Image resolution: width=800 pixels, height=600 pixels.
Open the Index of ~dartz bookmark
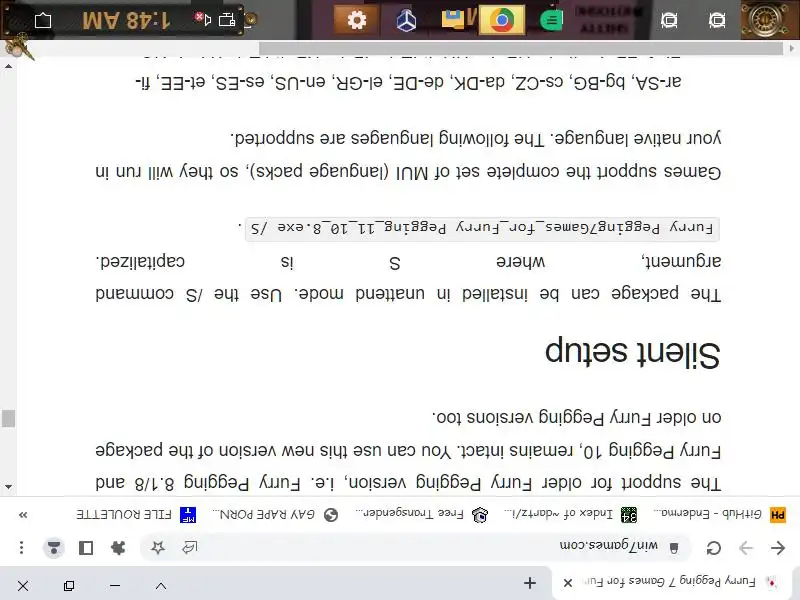pos(569,514)
